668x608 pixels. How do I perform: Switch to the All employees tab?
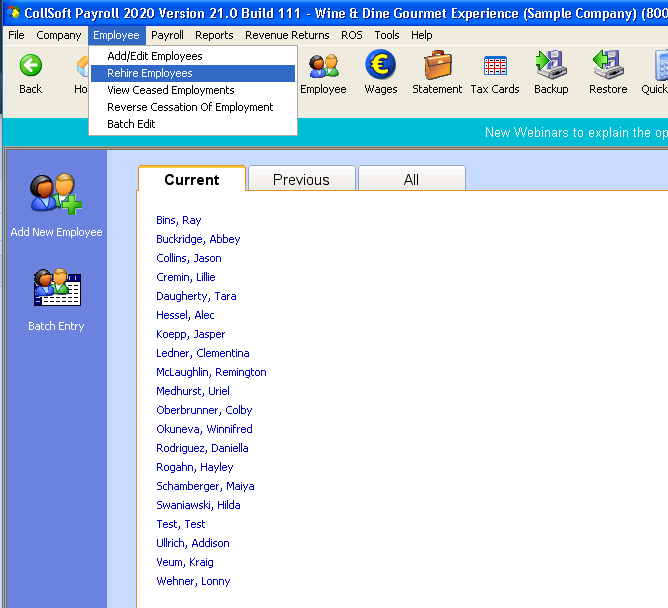coord(411,180)
